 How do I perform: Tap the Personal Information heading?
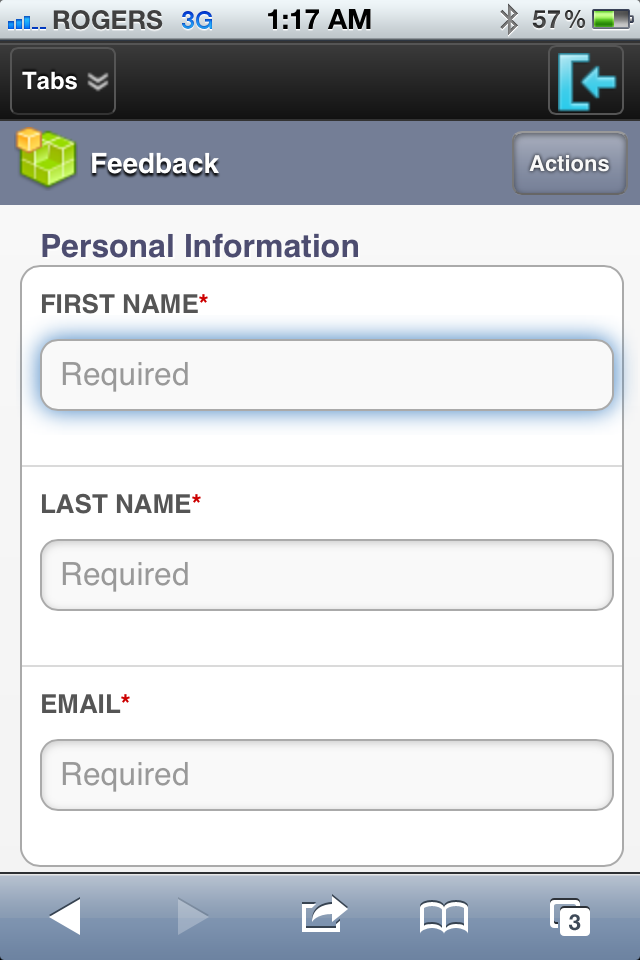(x=200, y=246)
